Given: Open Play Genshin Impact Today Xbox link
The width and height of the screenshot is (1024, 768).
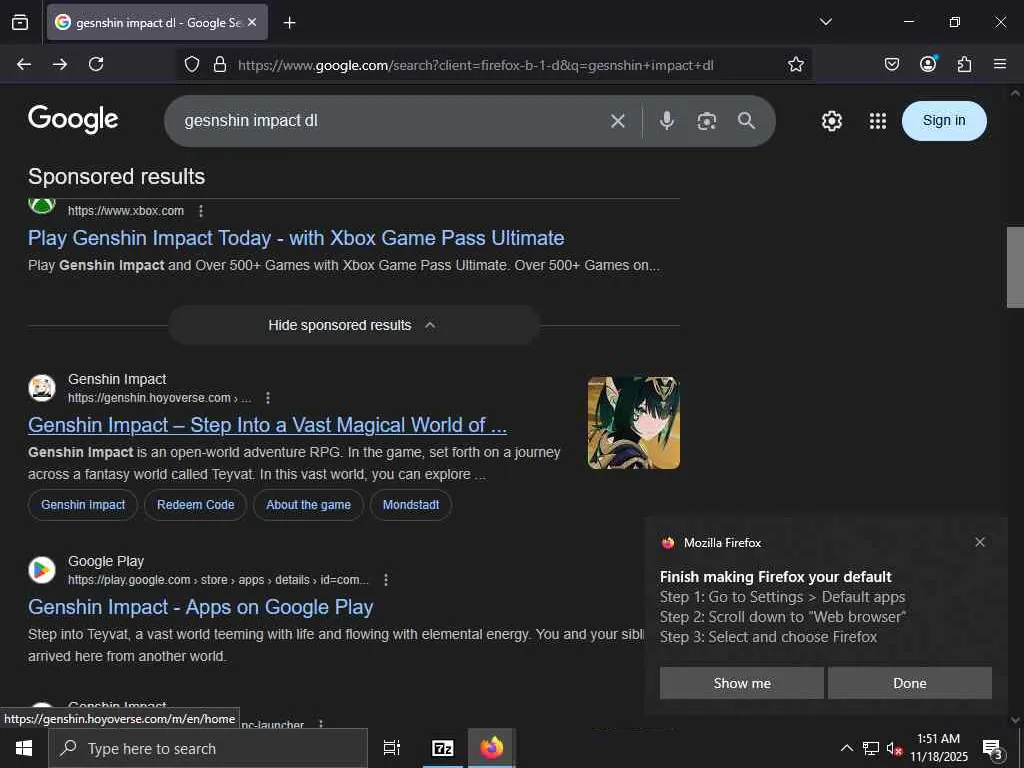Looking at the screenshot, I should click(x=296, y=238).
